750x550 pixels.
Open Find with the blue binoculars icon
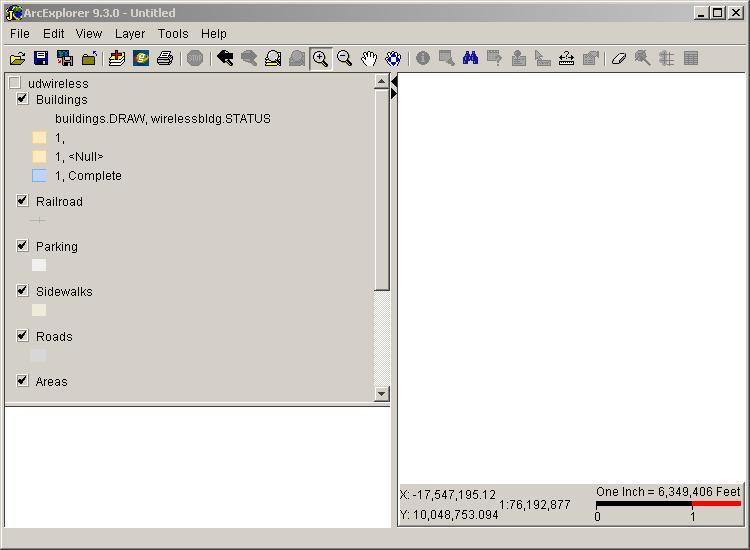471,59
